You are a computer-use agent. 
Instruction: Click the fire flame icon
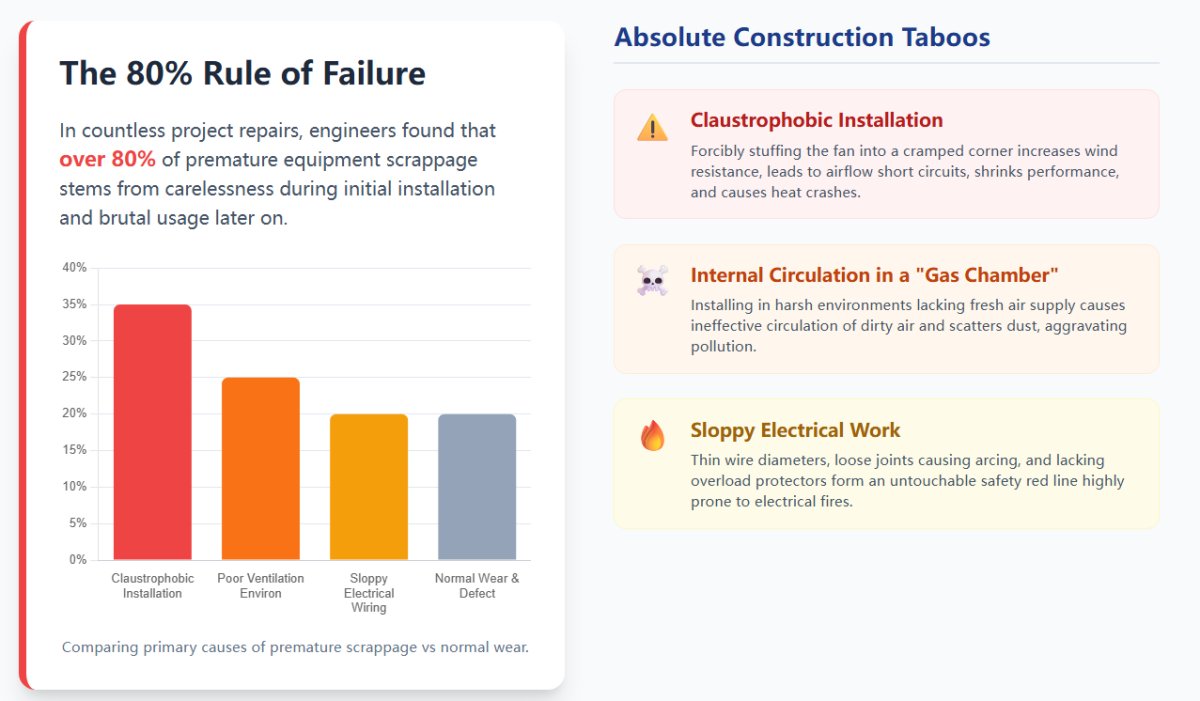pyautogui.click(x=652, y=436)
